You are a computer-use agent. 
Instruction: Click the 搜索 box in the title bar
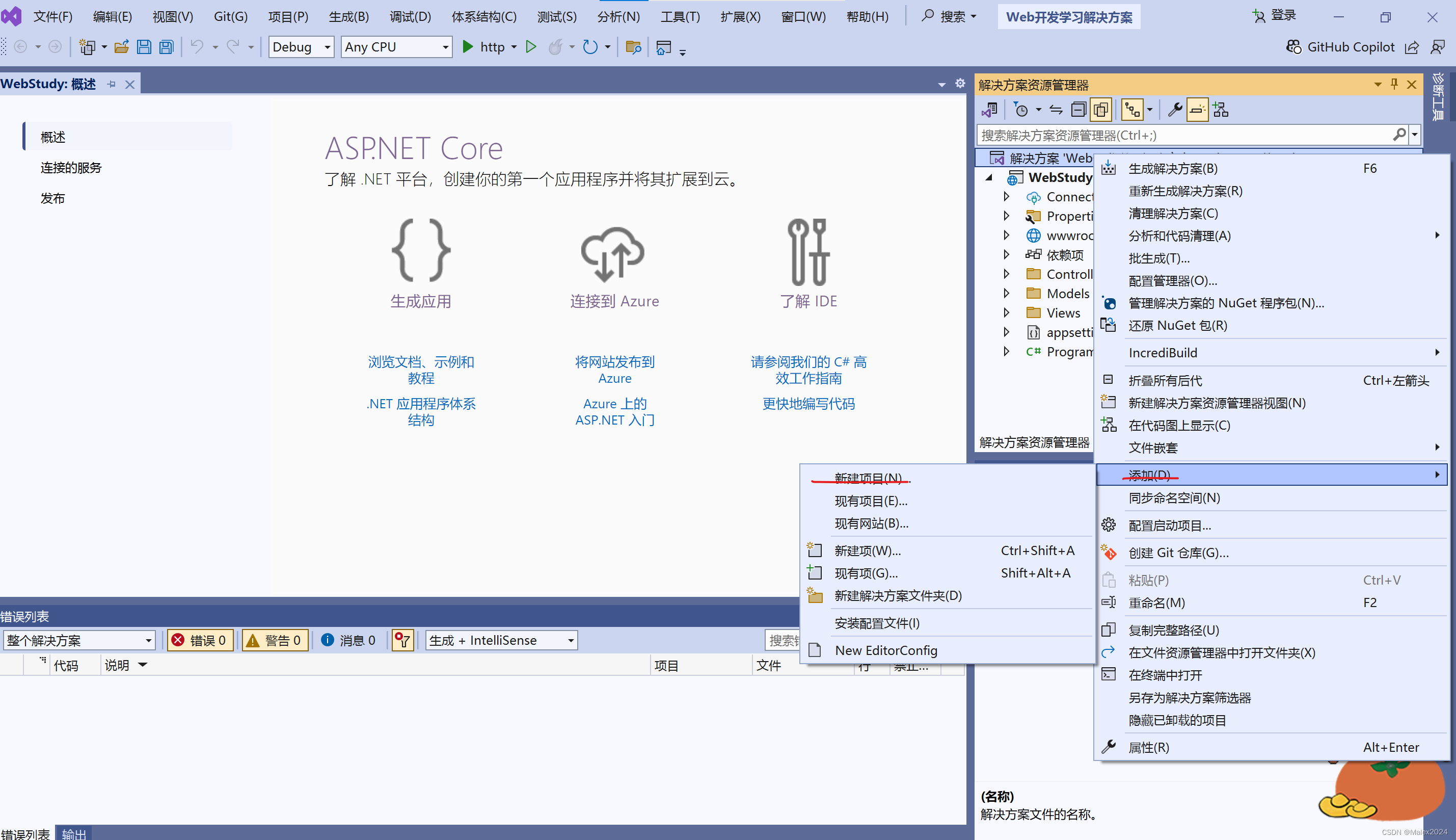pos(949,16)
